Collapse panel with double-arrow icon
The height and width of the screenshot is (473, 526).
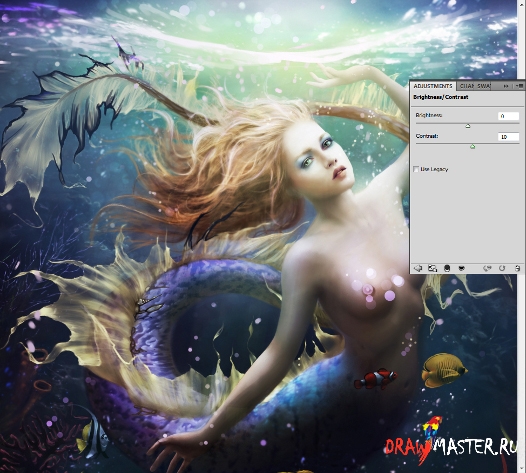[x=506, y=86]
